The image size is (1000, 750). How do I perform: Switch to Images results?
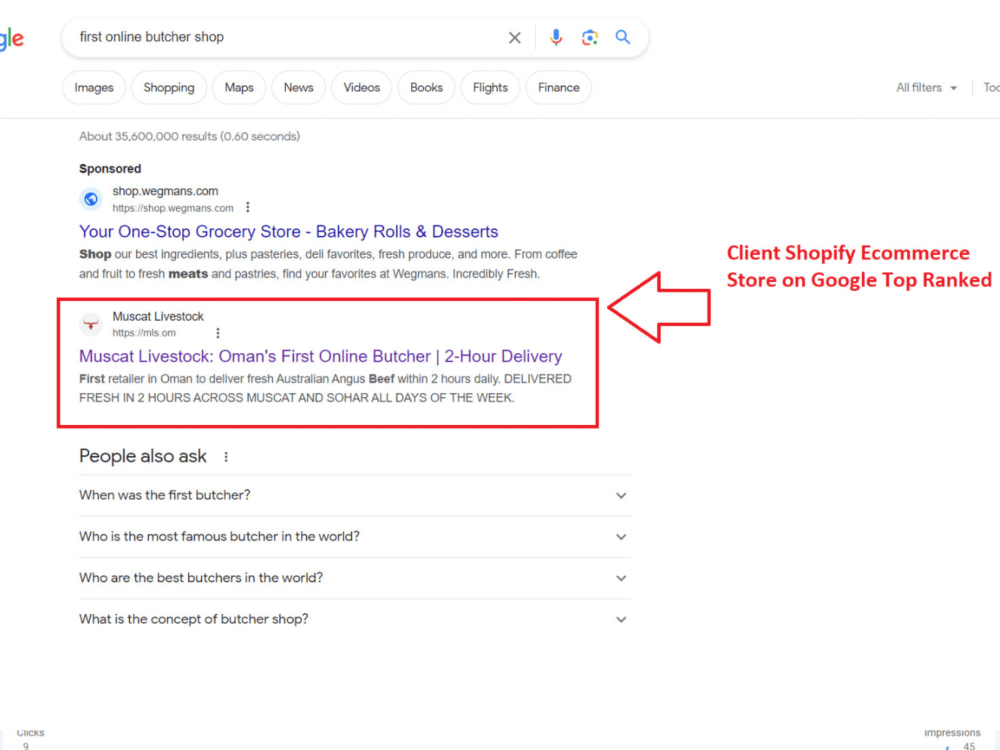point(94,87)
